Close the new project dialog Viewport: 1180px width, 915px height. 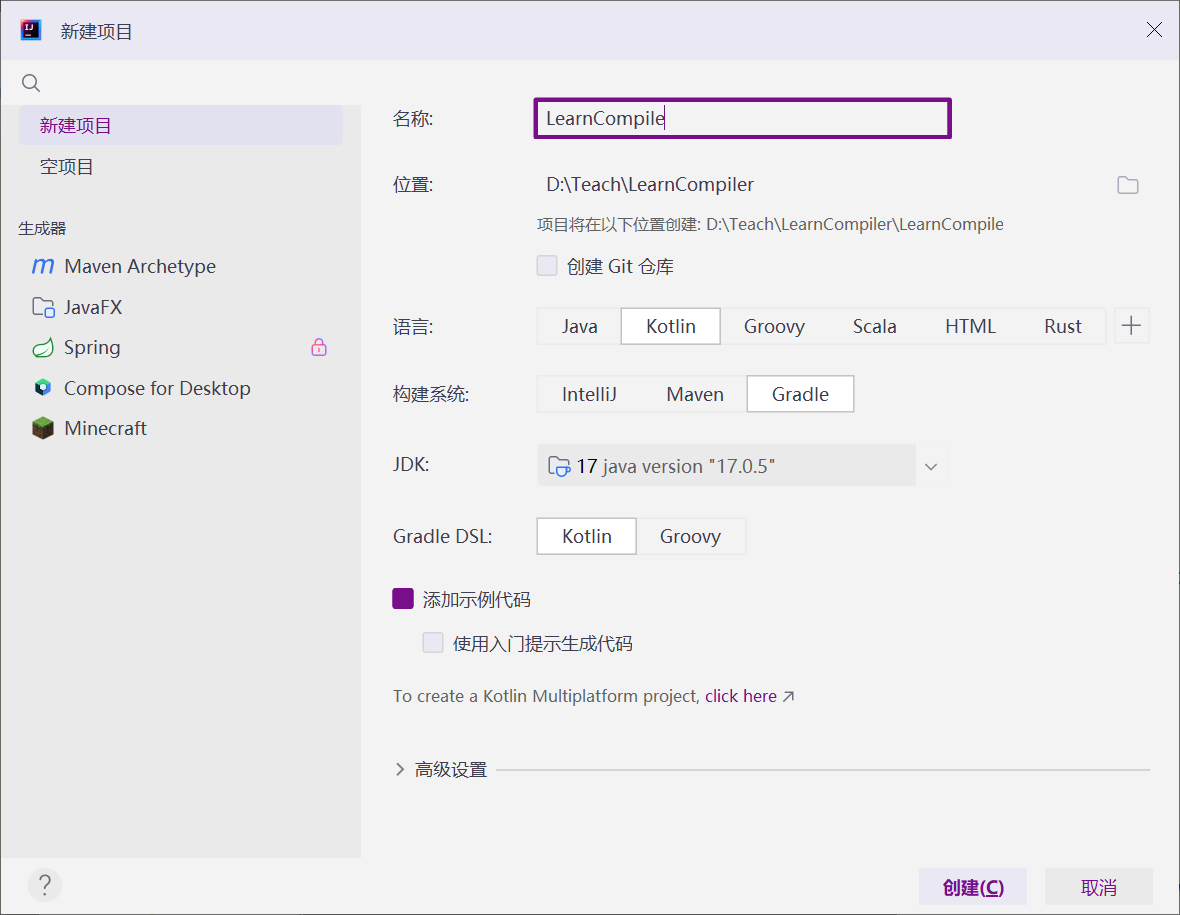click(1154, 29)
